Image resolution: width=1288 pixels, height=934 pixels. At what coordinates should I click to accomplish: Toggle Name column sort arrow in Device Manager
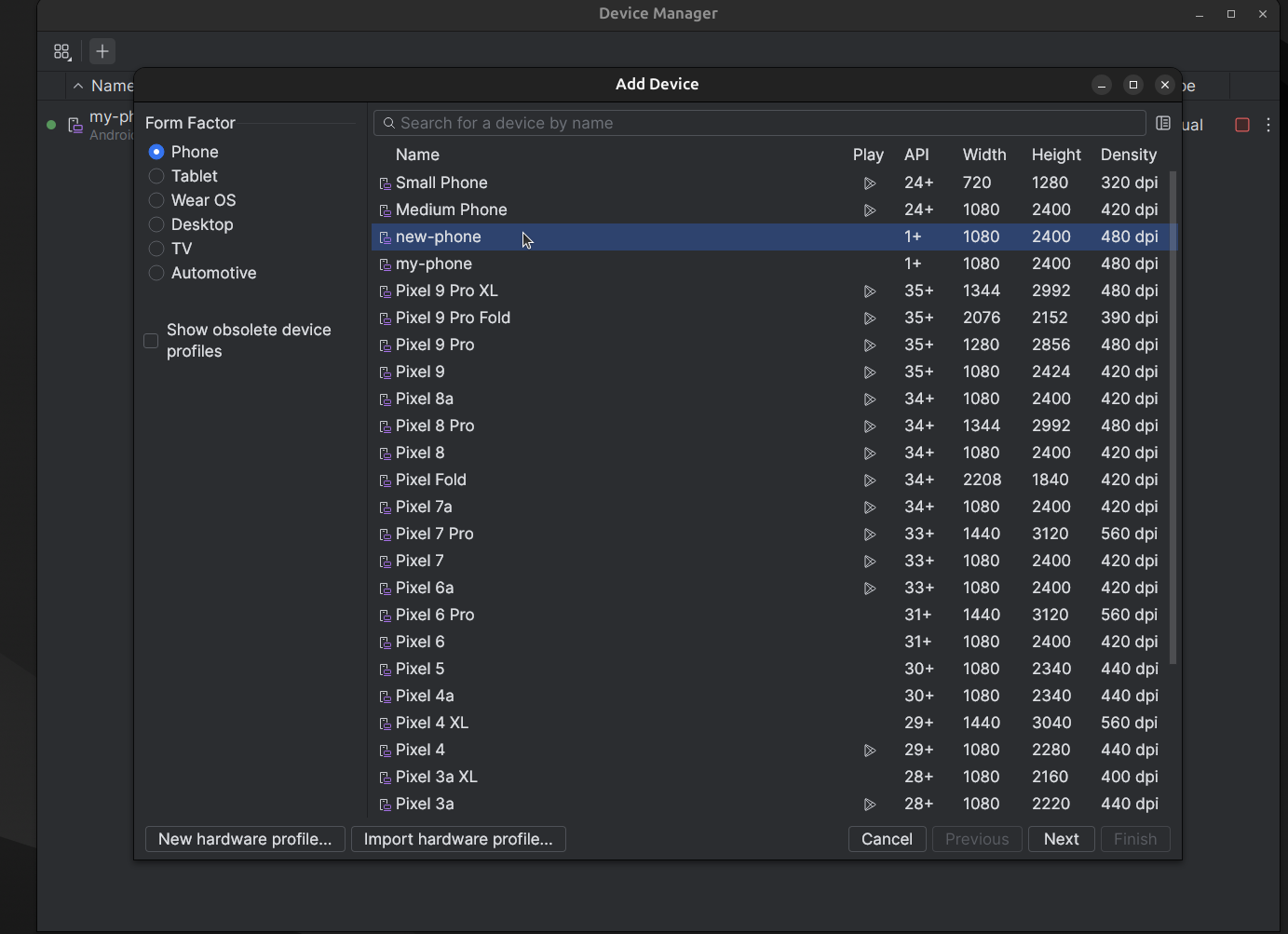click(x=78, y=86)
